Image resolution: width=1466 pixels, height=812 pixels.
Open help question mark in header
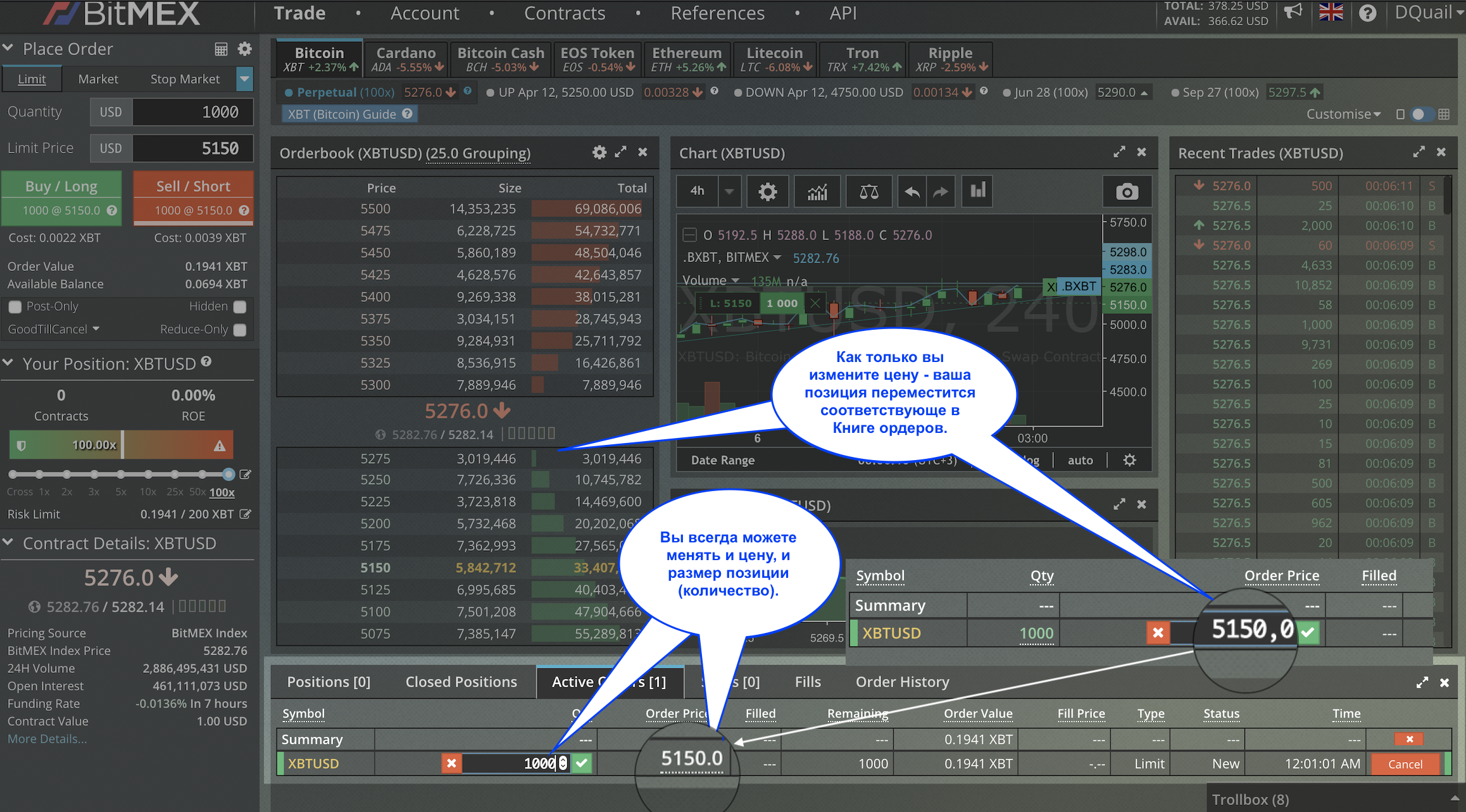(x=1367, y=13)
